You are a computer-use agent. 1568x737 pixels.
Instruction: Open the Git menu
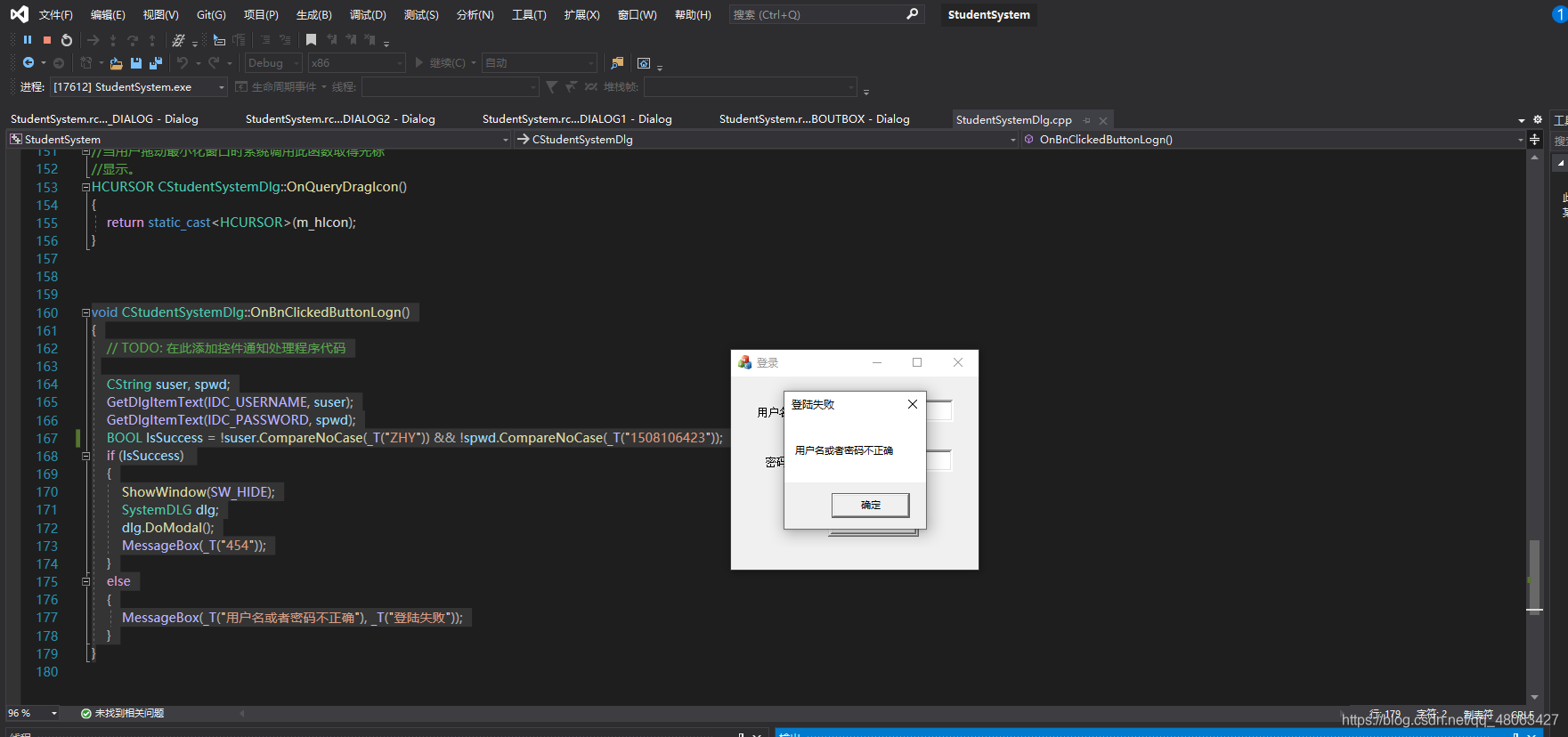(x=211, y=14)
